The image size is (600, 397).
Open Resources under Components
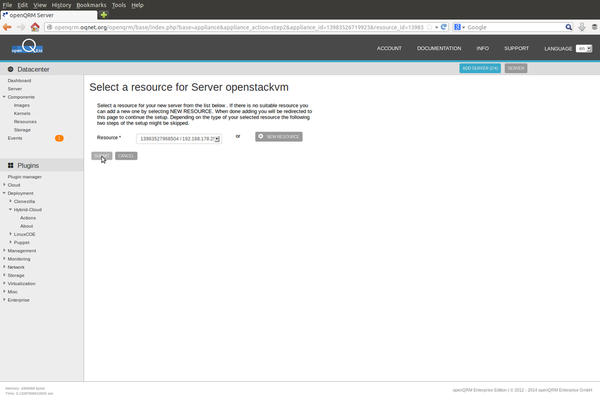pos(25,122)
